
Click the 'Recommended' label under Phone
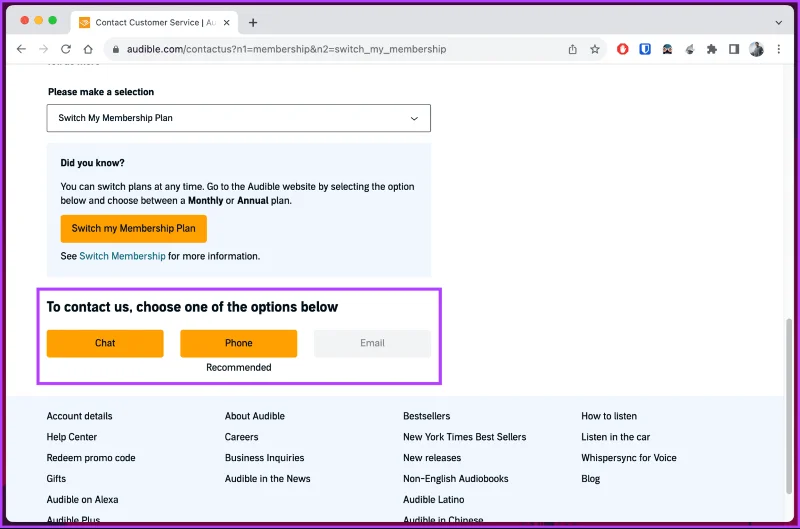239,367
